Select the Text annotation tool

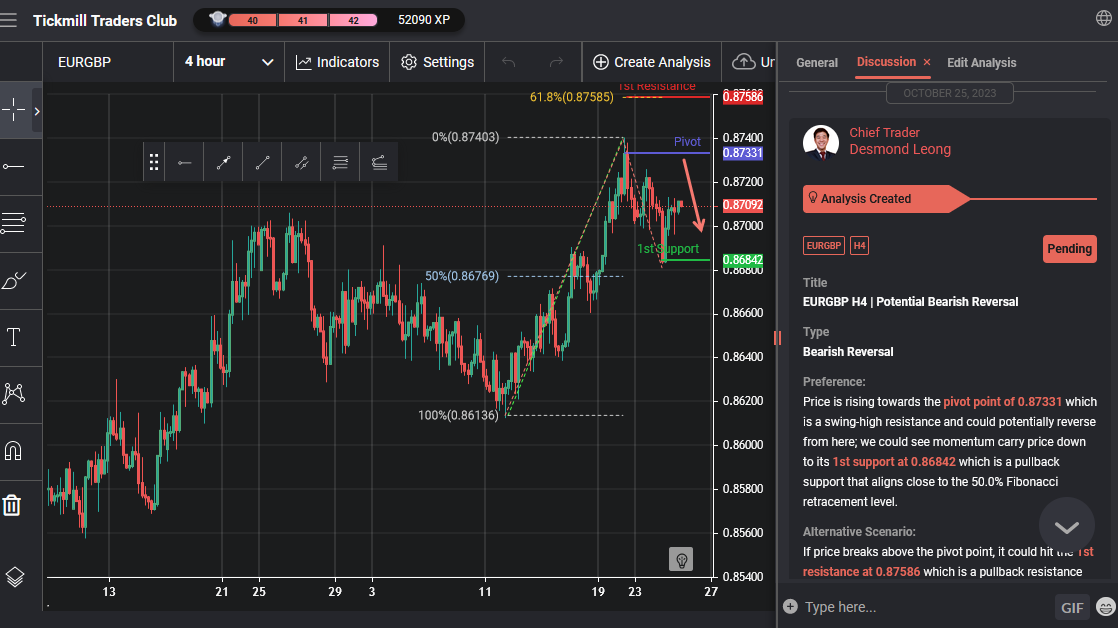pos(14,336)
